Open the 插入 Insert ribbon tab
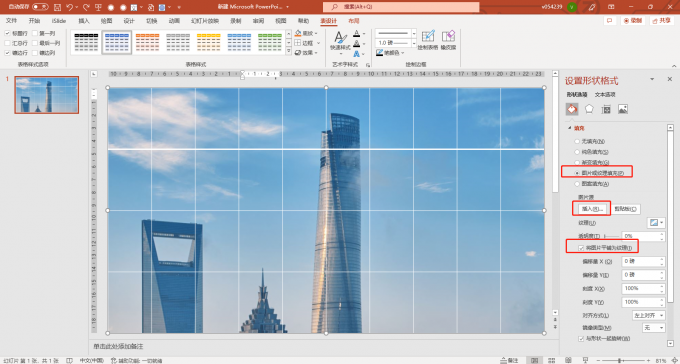Screen dimensions: 680x364 (x=84, y=21)
